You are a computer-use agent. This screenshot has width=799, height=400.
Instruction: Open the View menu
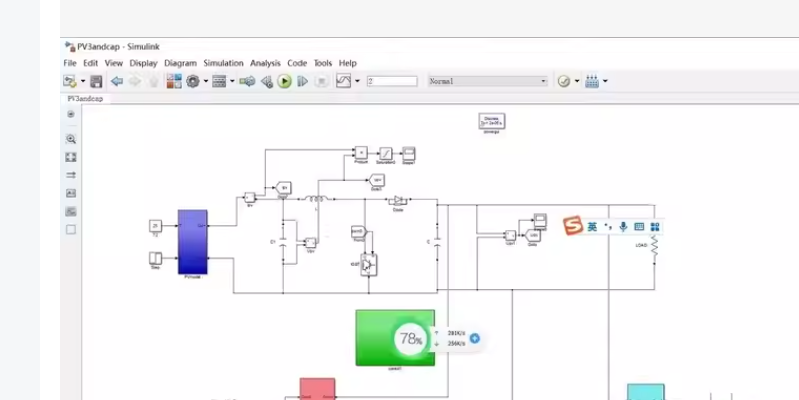[x=114, y=63]
